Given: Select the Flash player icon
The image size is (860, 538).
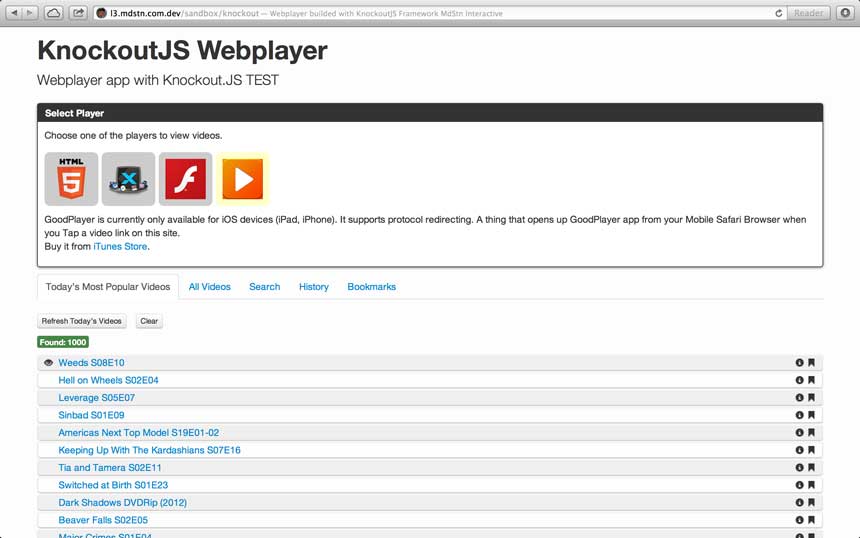Looking at the screenshot, I should tap(185, 179).
